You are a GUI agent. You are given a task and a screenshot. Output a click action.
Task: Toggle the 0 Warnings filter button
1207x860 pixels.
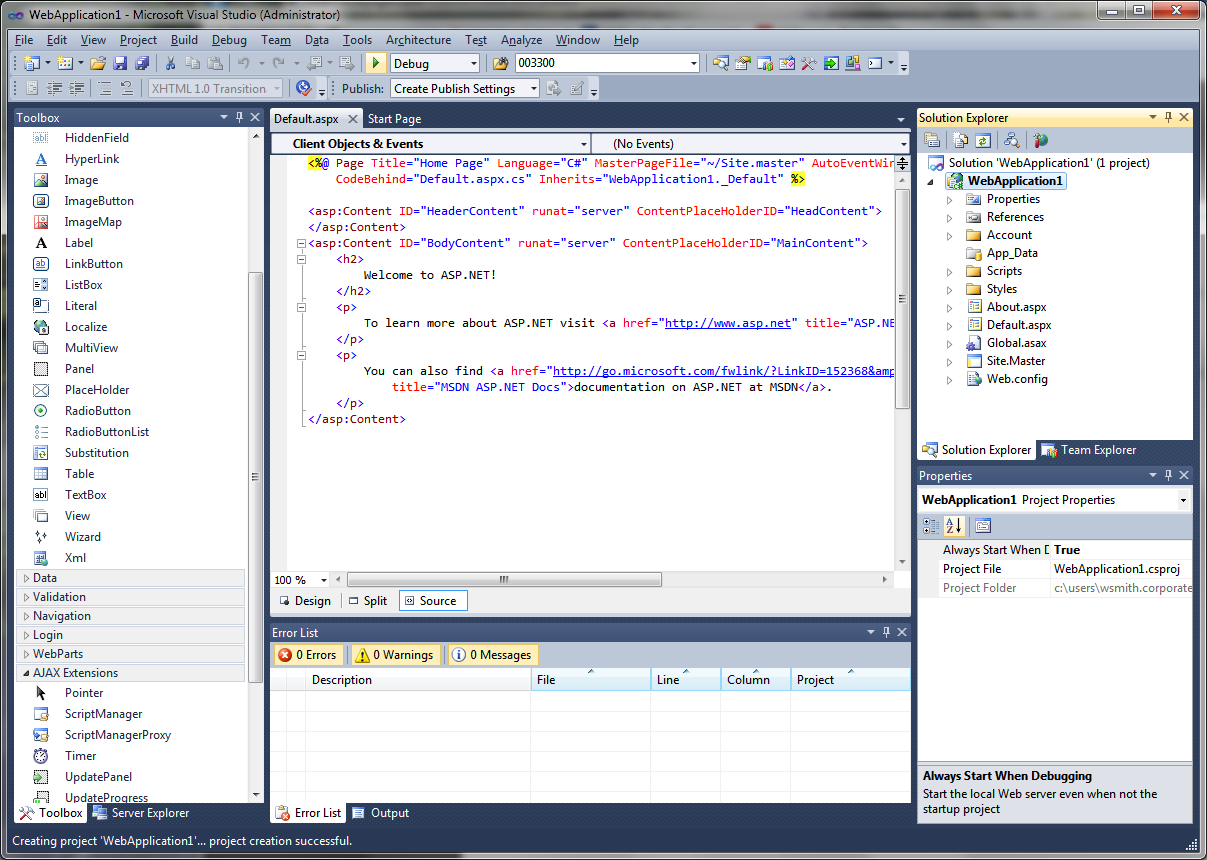[393, 655]
